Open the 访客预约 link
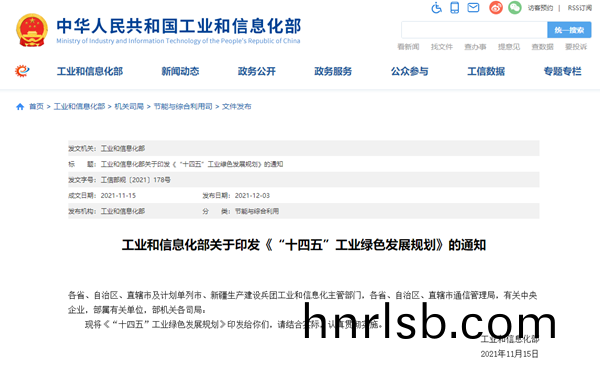 click(x=540, y=8)
